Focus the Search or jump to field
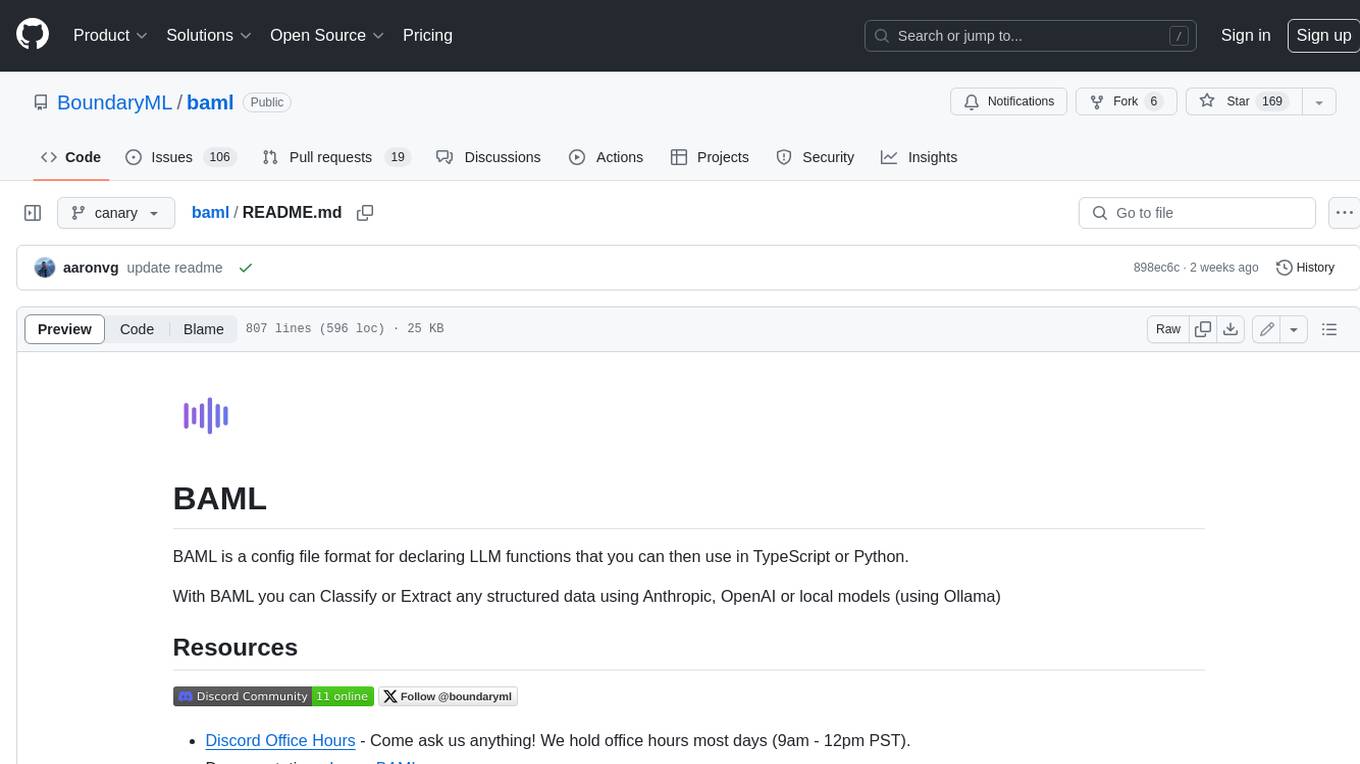Viewport: 1360px width, 764px height. [x=1031, y=36]
